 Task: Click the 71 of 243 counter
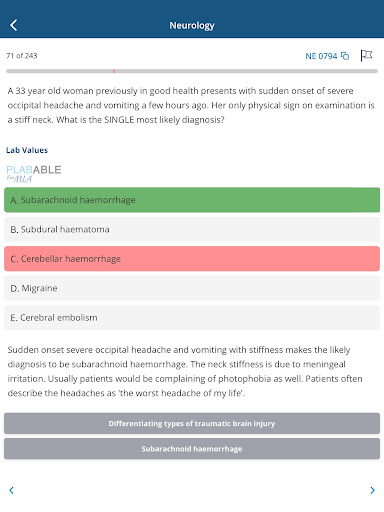[22, 56]
